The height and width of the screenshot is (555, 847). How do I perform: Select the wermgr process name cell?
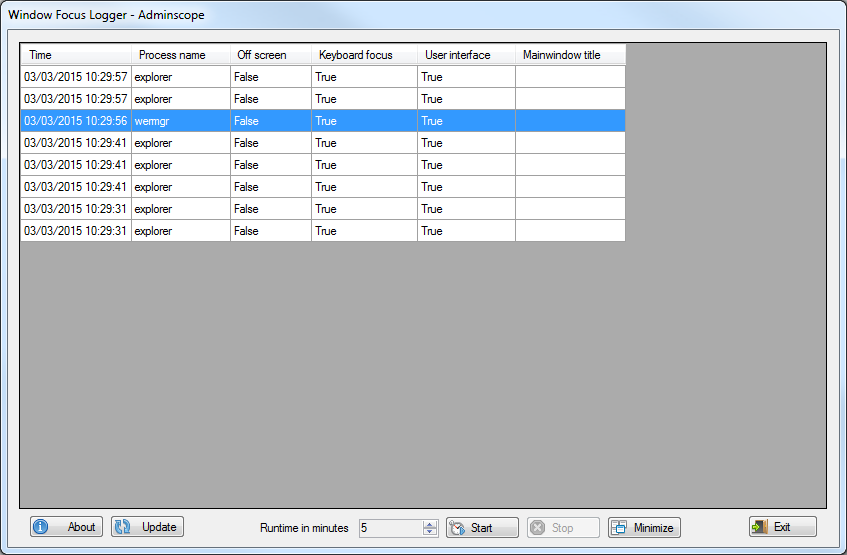tap(181, 121)
